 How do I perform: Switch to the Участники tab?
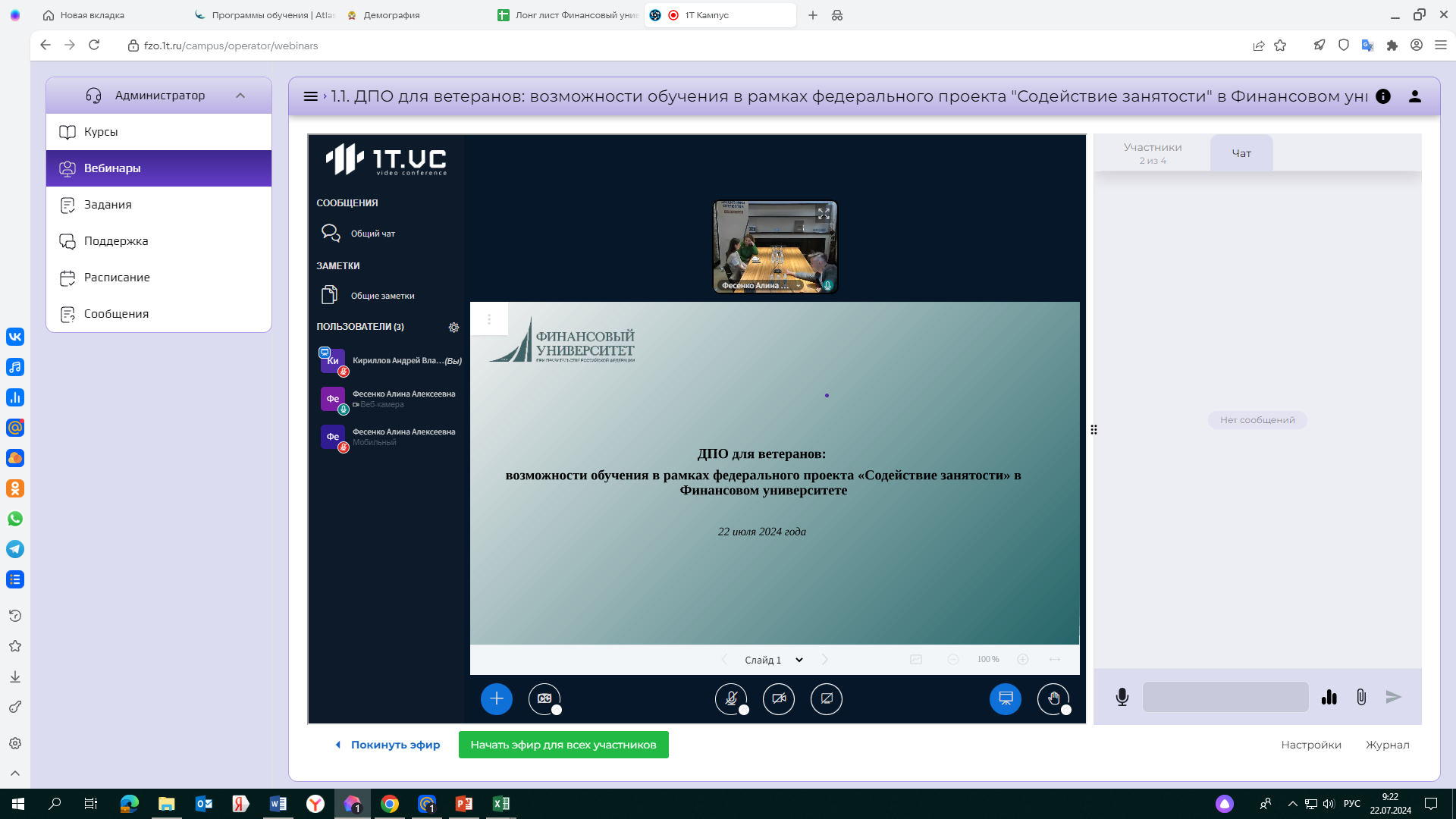[x=1153, y=152]
